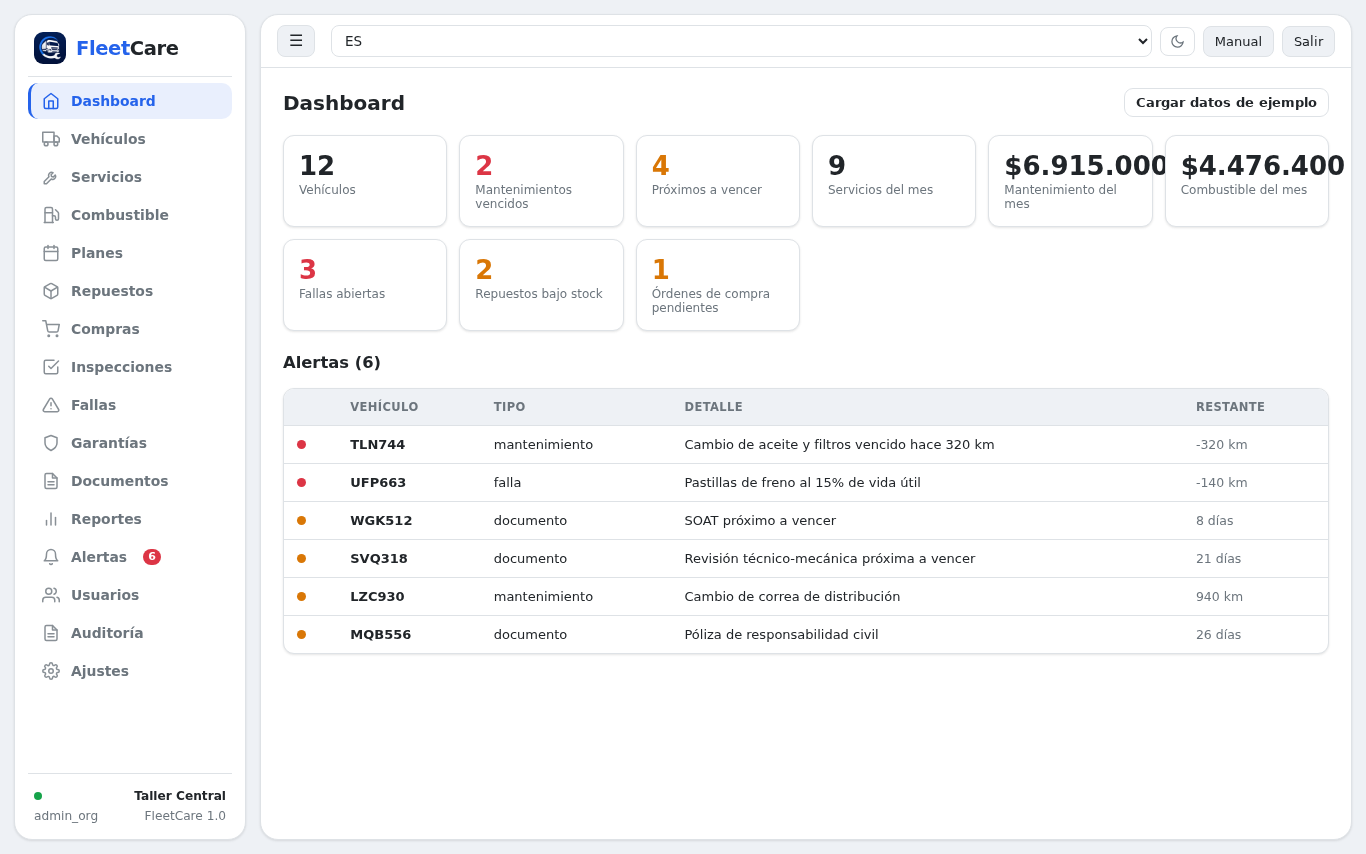Click vehicle plate LZC930
The height and width of the screenshot is (854, 1366).
(377, 597)
